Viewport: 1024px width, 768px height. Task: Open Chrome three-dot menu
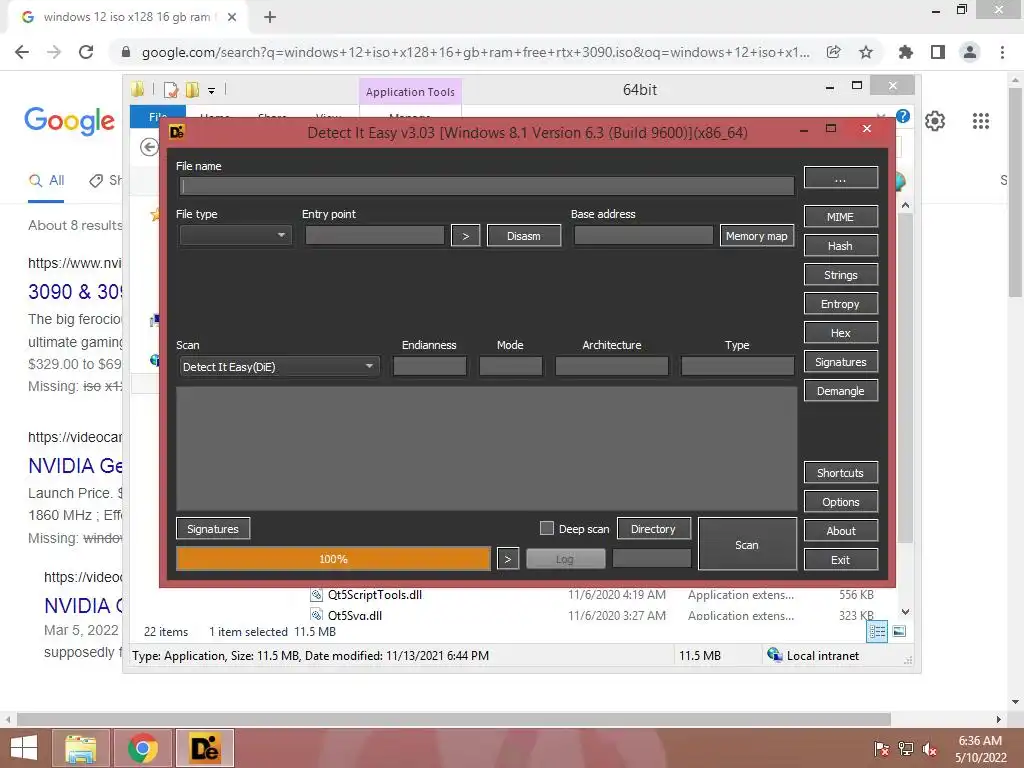[1002, 52]
